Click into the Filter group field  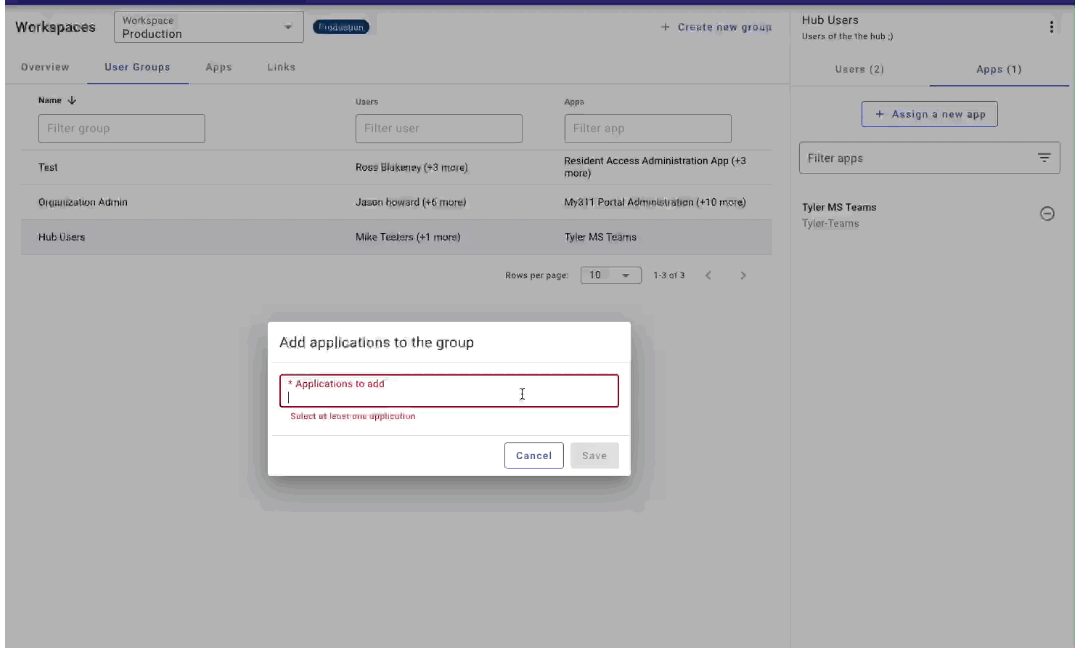pos(120,128)
